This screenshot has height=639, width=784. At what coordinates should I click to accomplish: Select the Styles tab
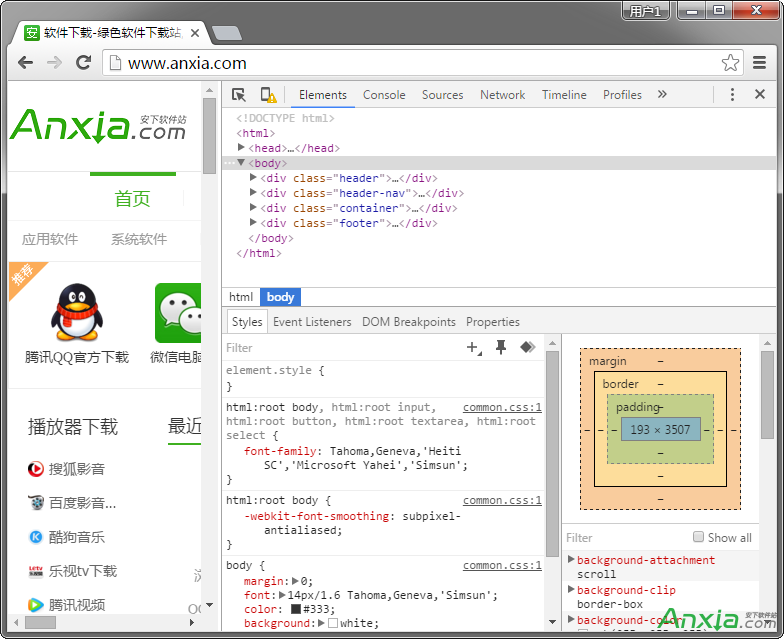247,322
